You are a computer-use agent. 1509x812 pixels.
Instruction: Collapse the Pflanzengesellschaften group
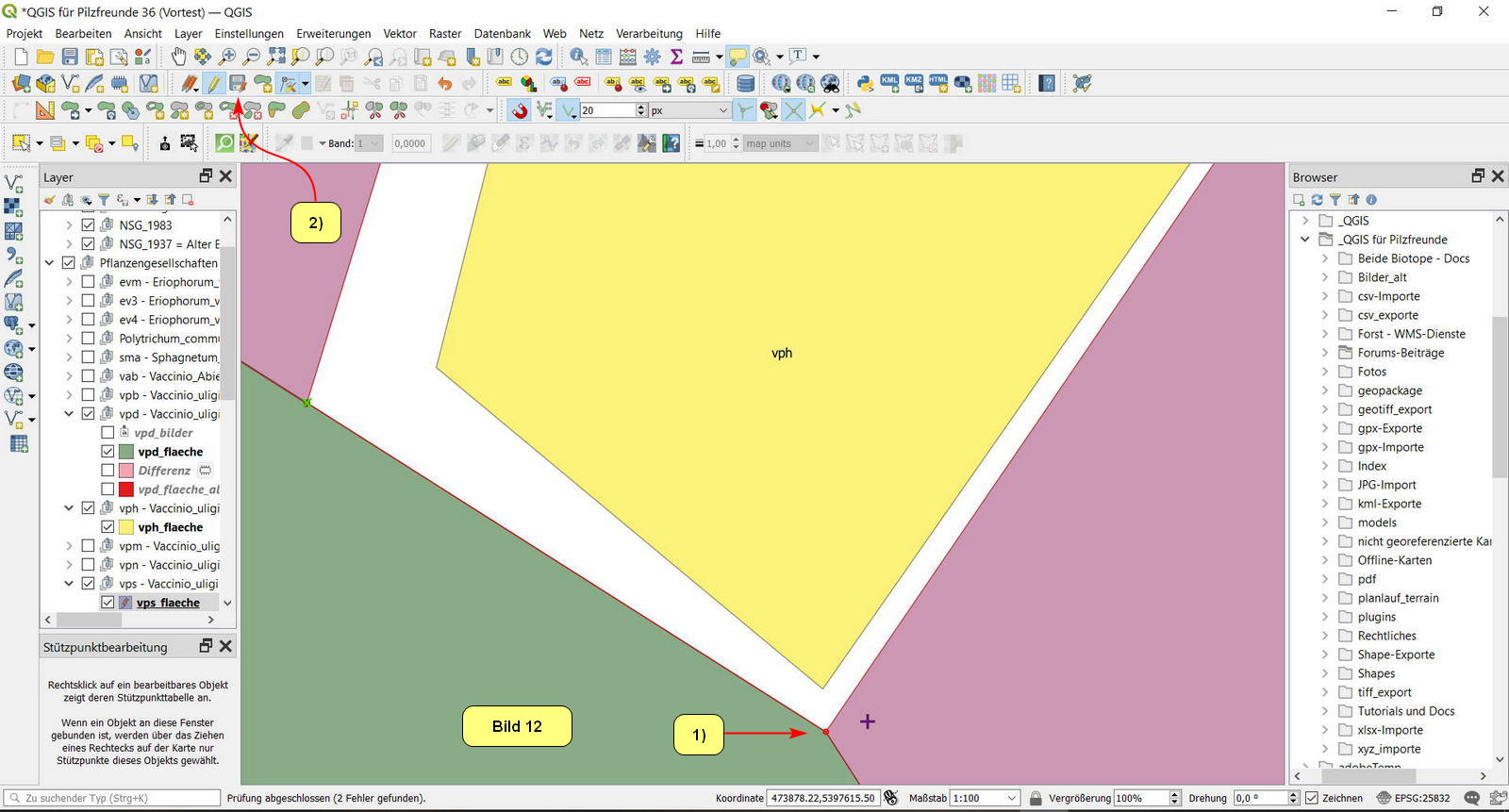(x=50, y=263)
